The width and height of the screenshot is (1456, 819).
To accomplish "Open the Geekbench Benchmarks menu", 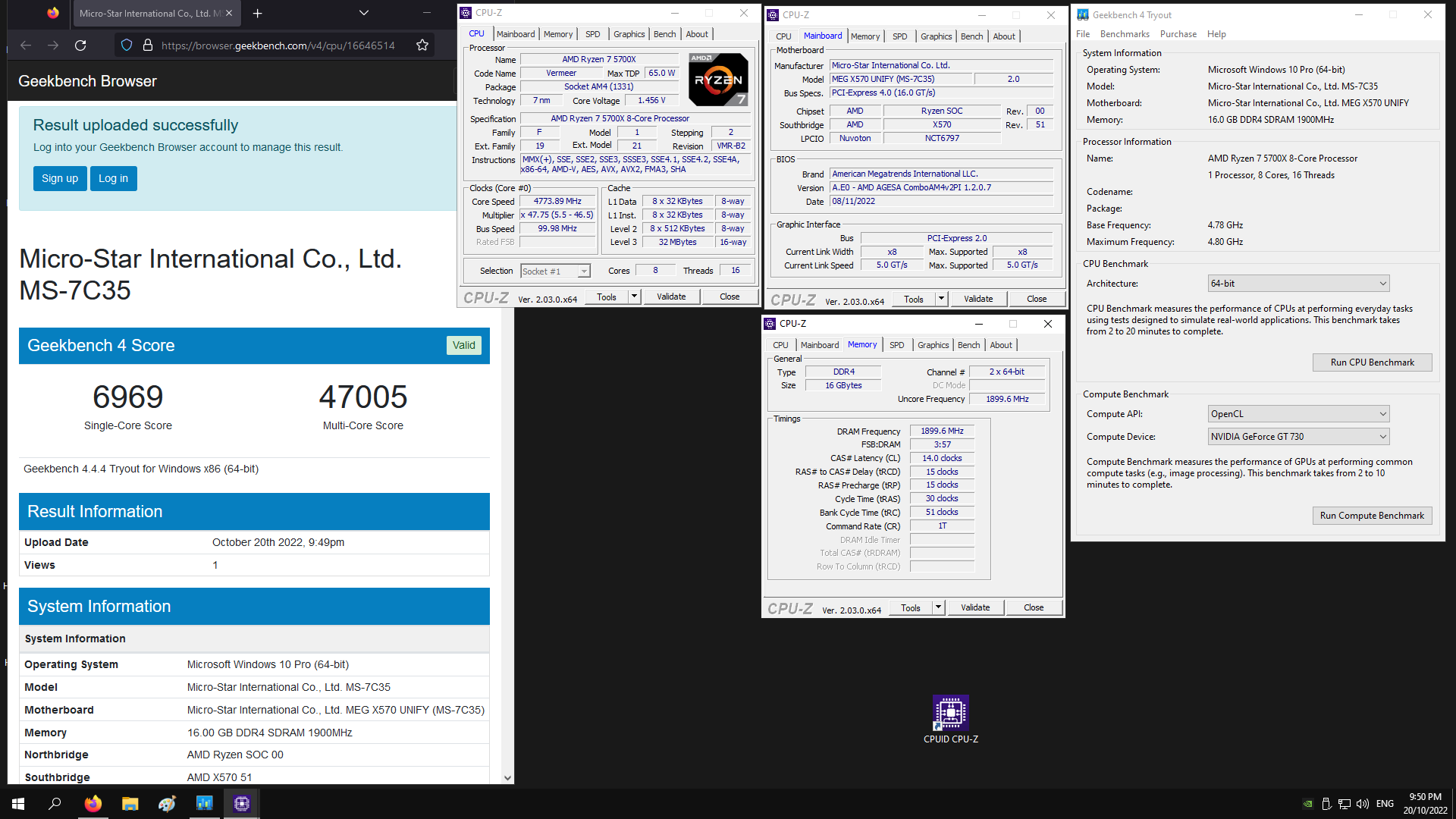I will click(x=1125, y=34).
